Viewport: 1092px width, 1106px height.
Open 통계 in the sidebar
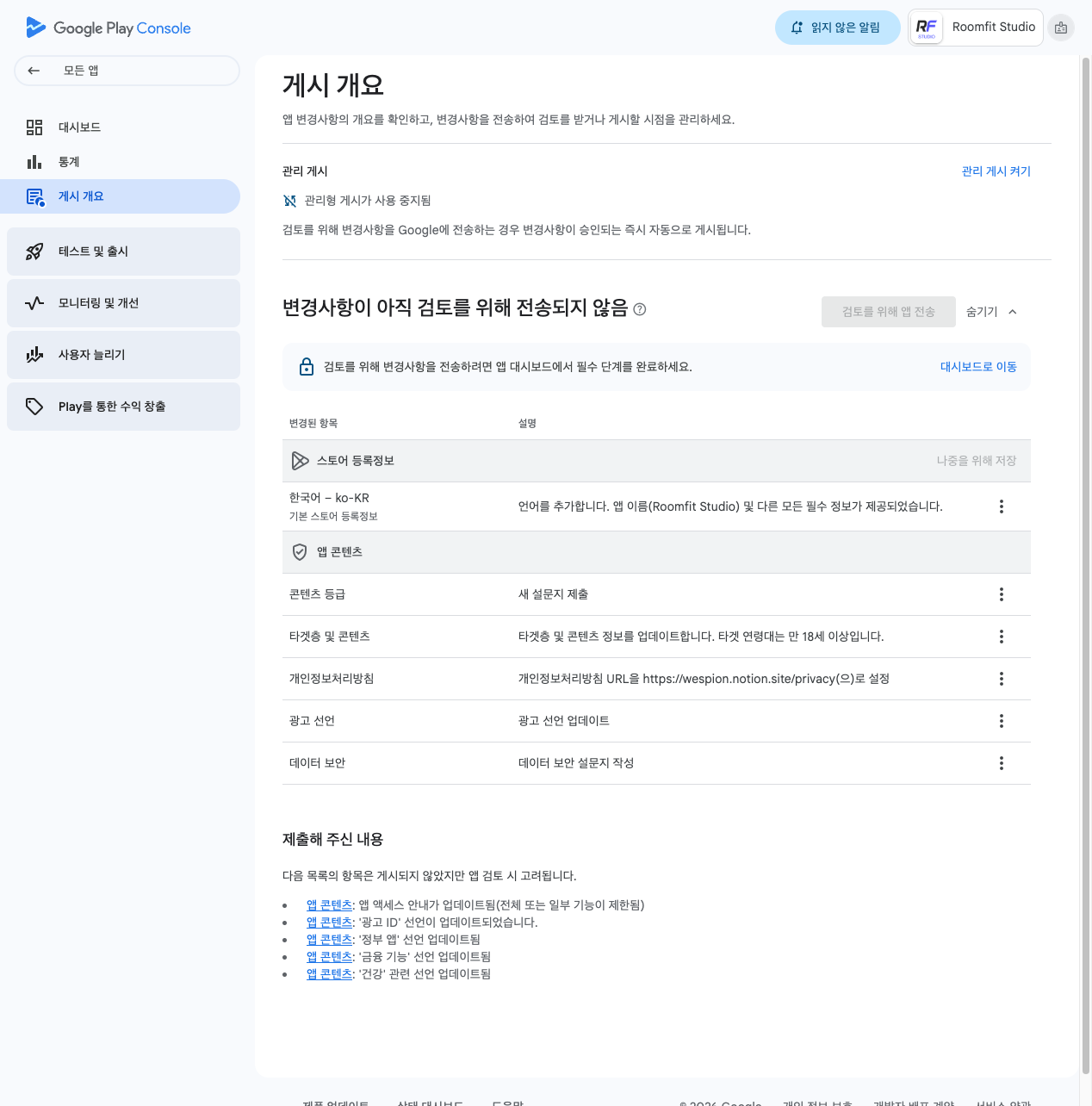point(69,162)
